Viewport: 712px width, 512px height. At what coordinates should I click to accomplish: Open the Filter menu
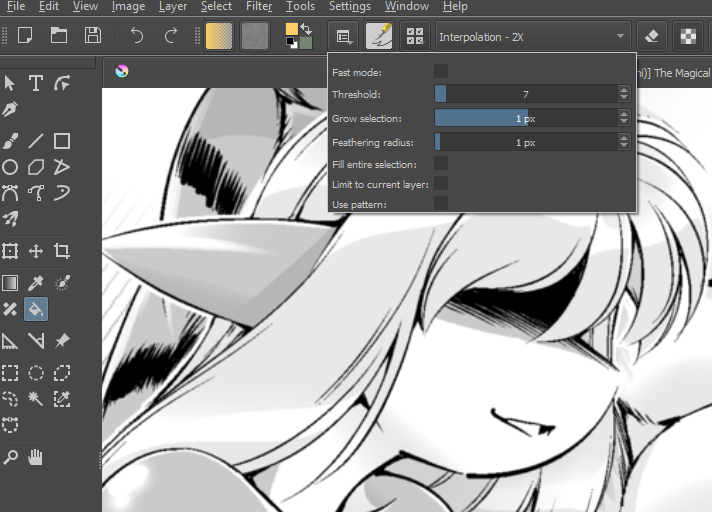(x=259, y=7)
